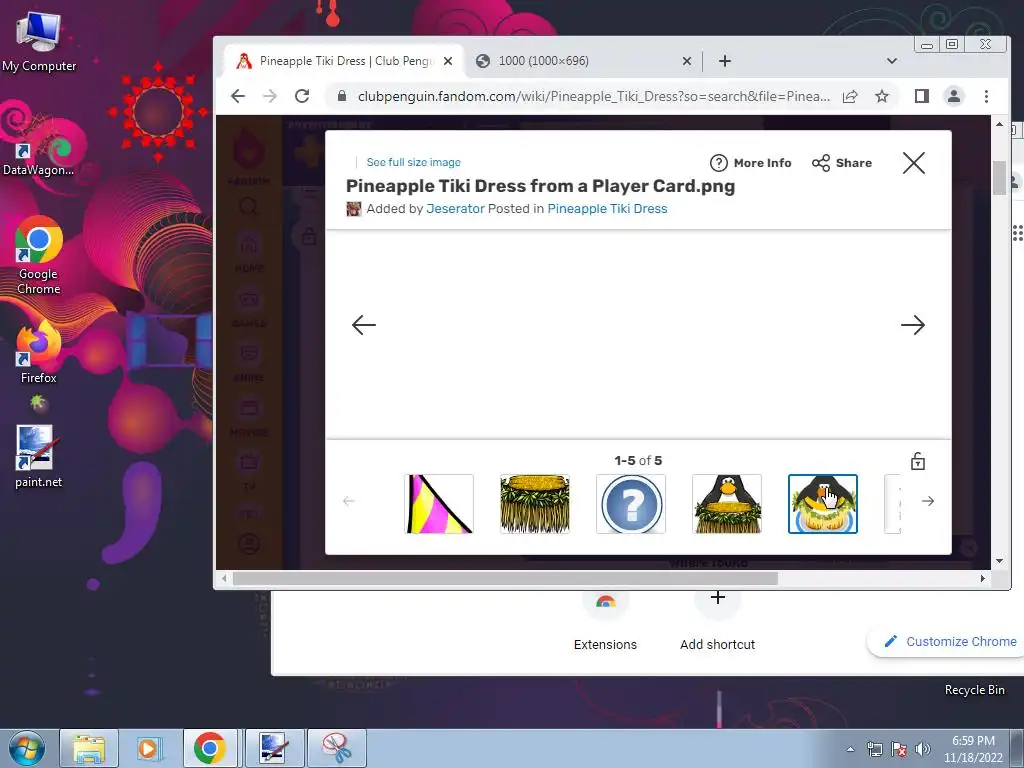Select the penguin wearing dress thumbnail
1024x768 pixels.
(727, 504)
